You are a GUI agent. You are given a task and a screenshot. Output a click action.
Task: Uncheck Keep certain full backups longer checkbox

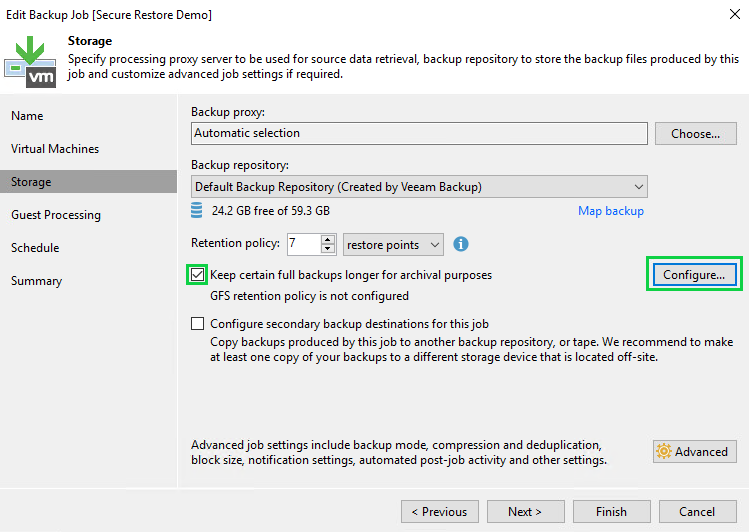[x=198, y=275]
